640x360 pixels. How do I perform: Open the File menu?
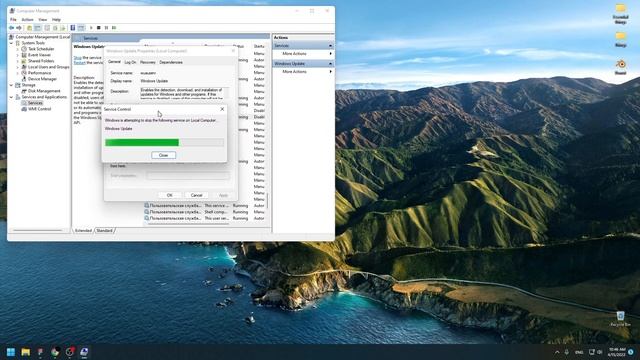point(13,20)
